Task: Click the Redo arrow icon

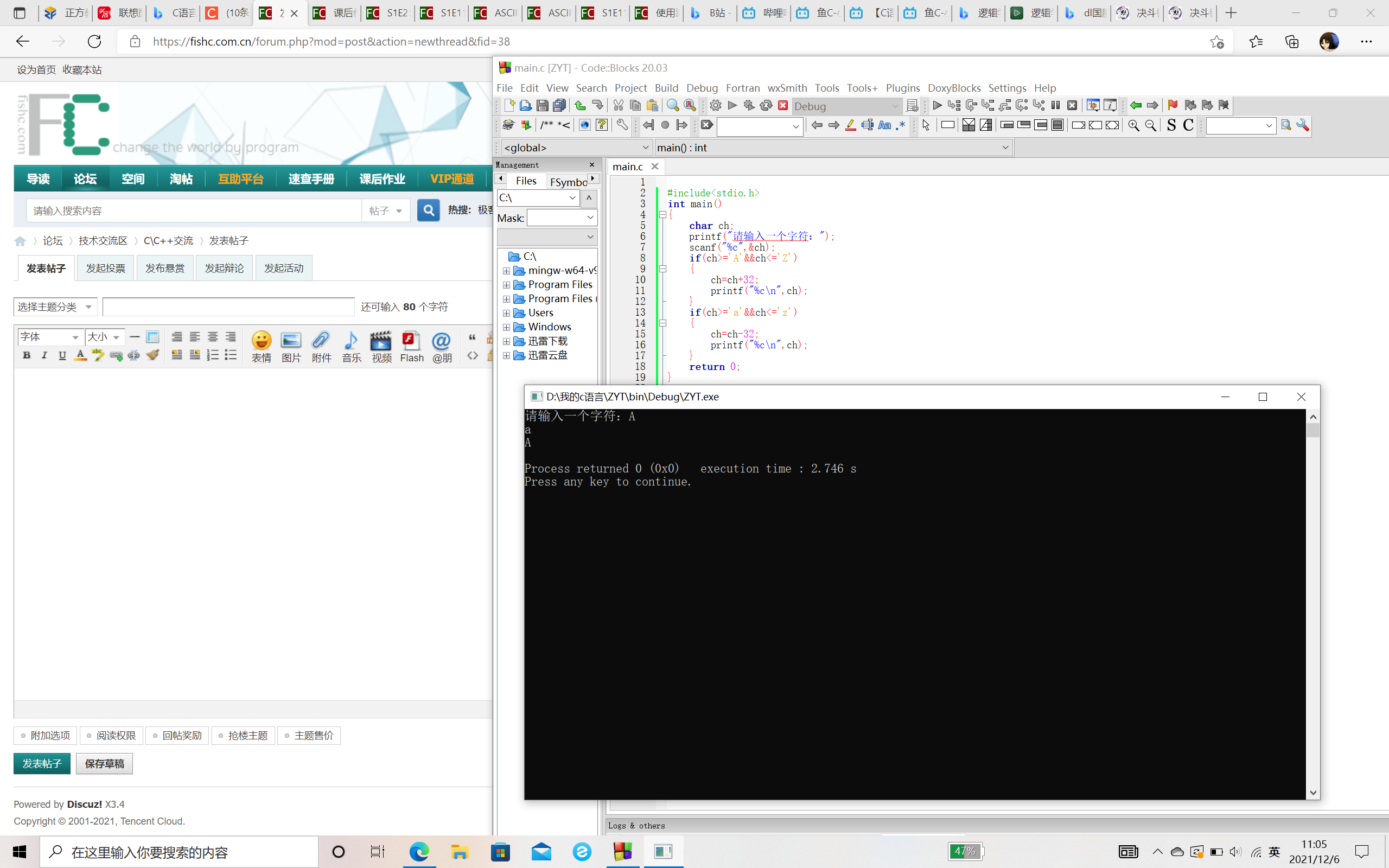Action: point(597,105)
